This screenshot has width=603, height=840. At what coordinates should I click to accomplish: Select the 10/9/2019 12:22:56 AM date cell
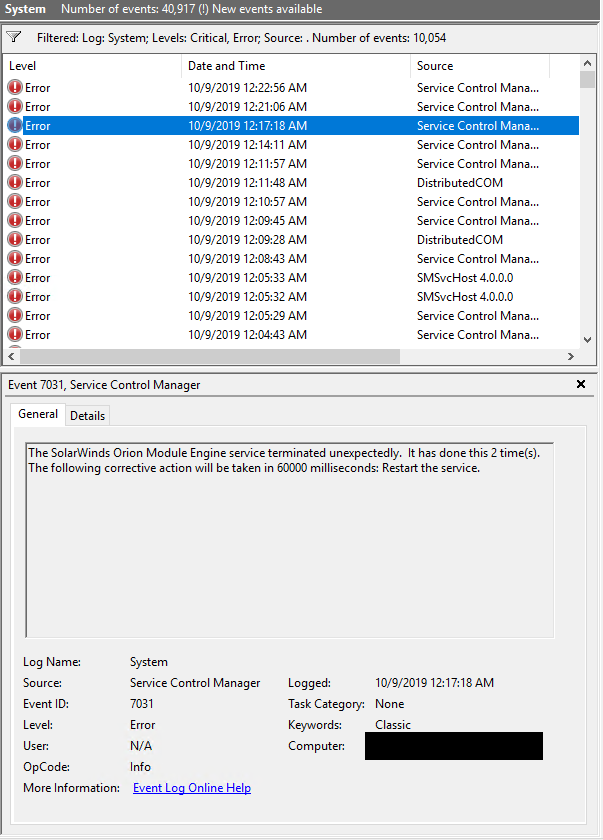247,87
